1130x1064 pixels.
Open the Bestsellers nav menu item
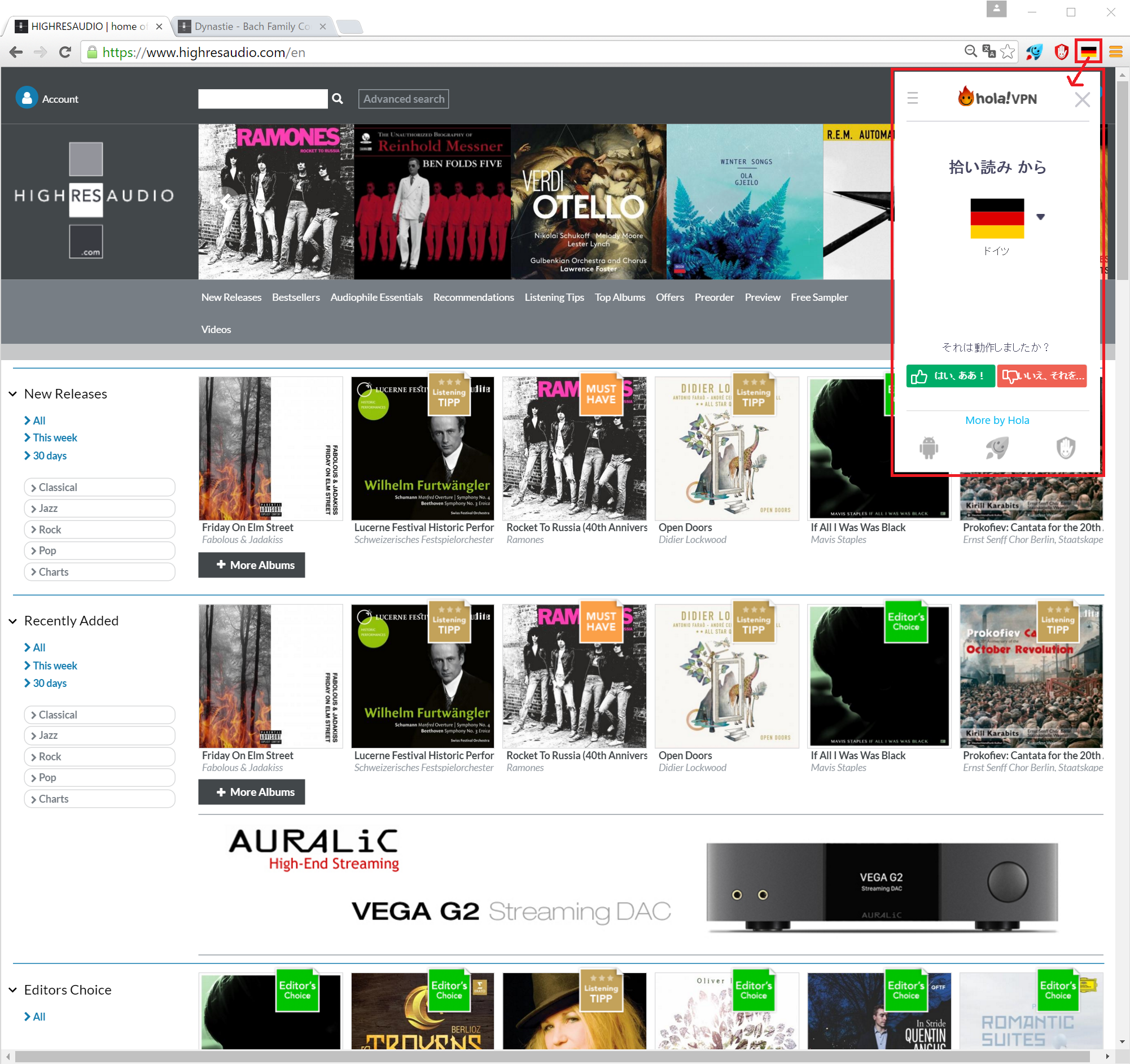[296, 297]
